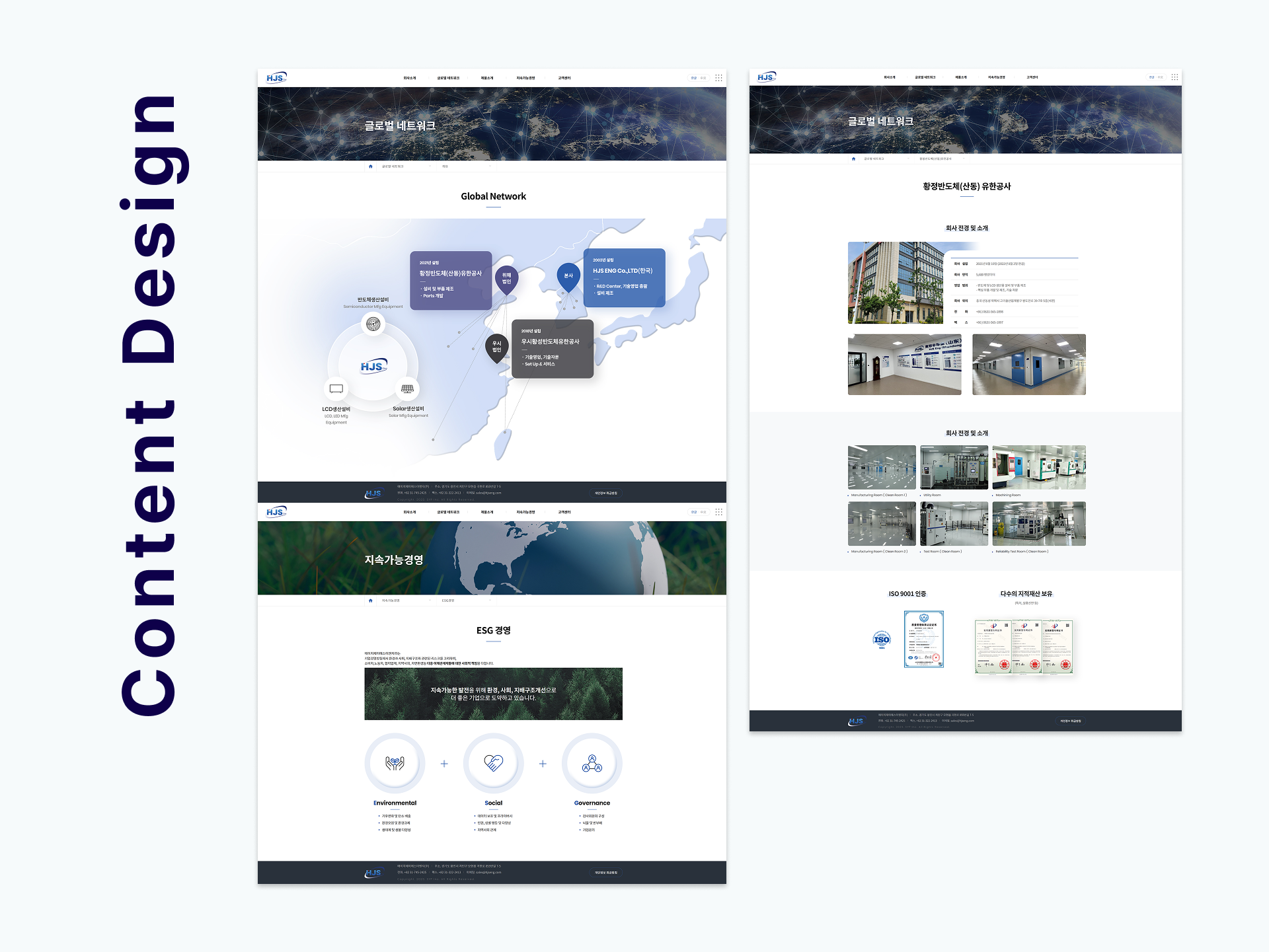
Task: Click the LCD생산설비 monitor icon
Action: pyautogui.click(x=336, y=389)
